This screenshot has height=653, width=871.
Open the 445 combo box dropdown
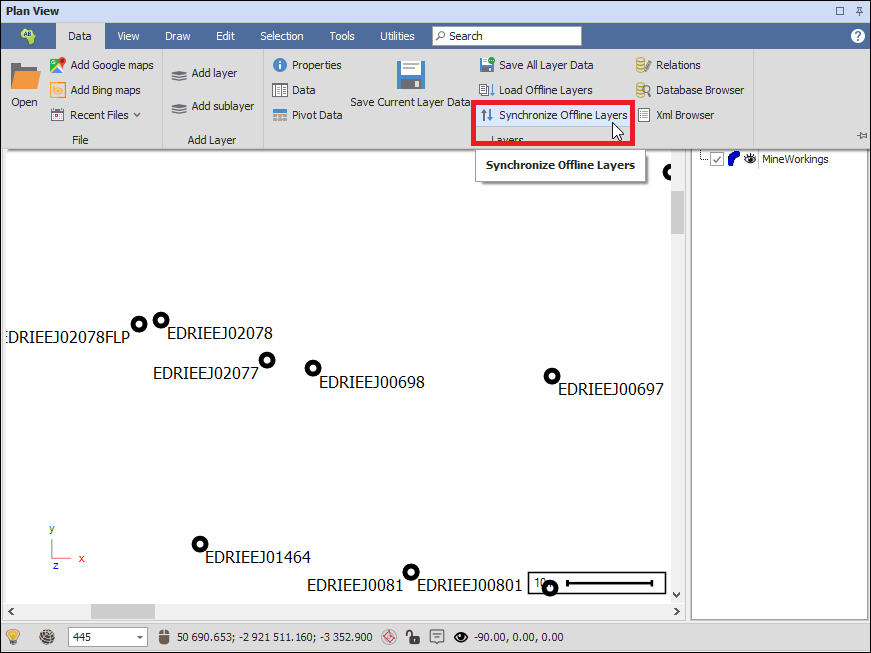[139, 637]
